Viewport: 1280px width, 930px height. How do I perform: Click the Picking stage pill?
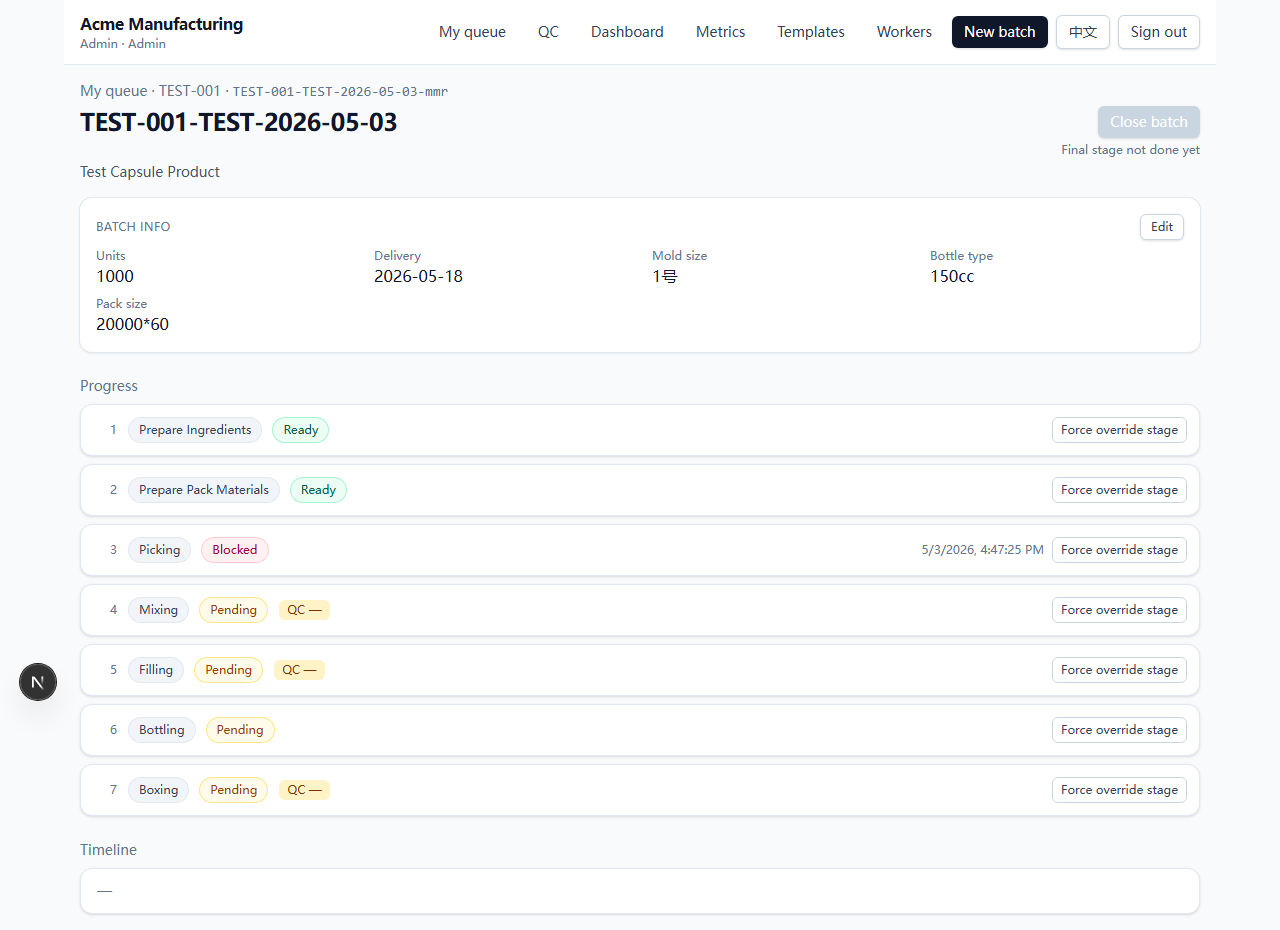[x=159, y=550]
